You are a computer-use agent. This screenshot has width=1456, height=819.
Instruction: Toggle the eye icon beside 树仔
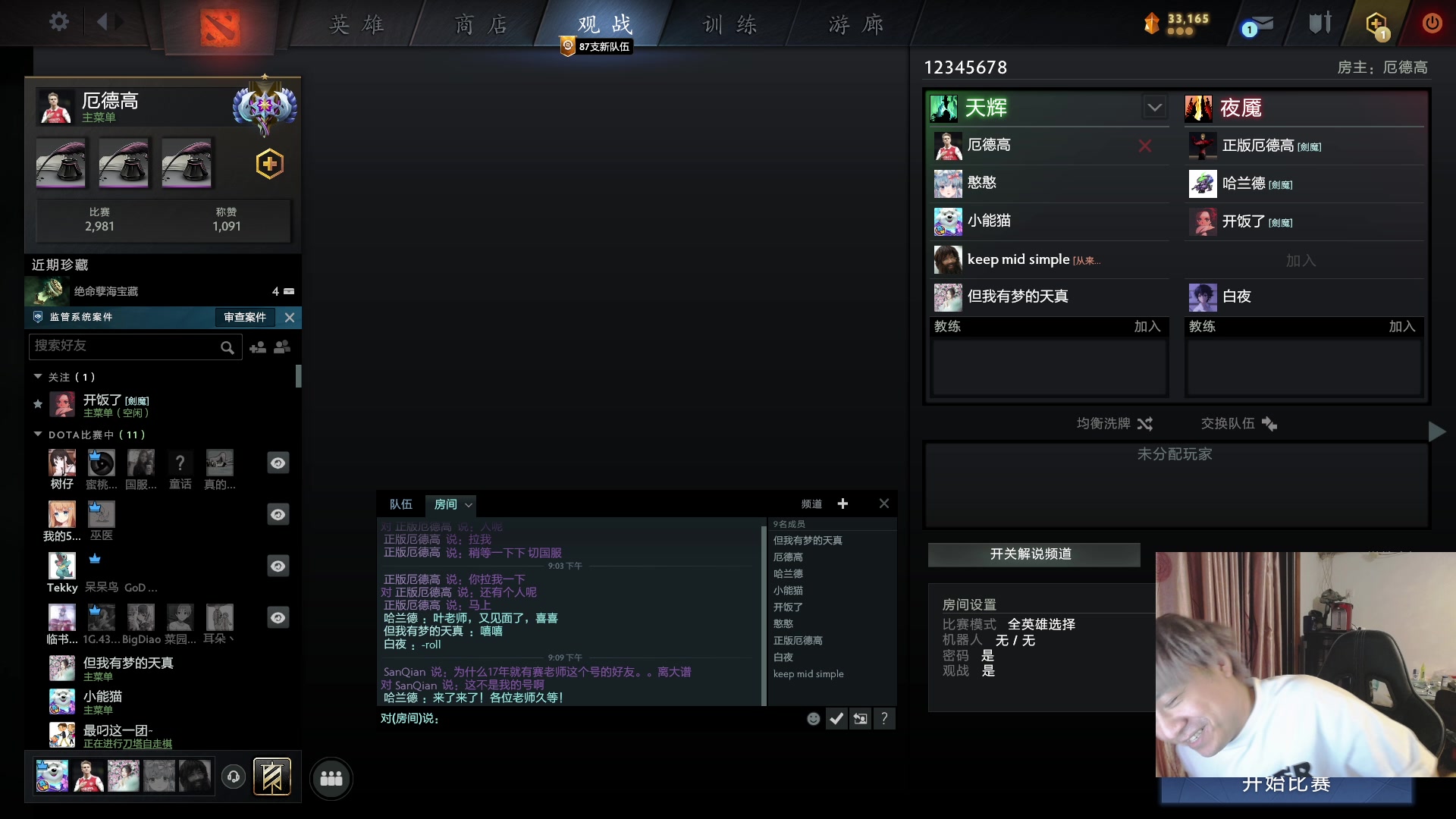278,463
